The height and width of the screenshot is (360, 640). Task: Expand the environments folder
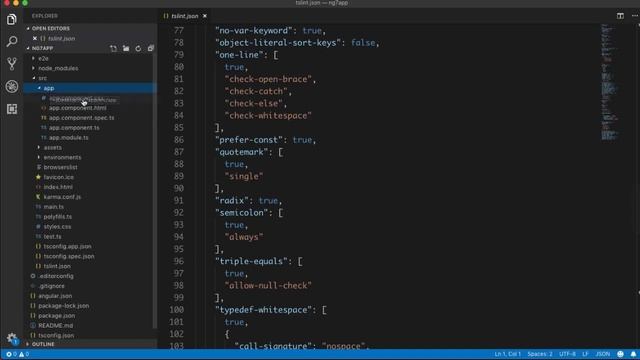coord(62,157)
